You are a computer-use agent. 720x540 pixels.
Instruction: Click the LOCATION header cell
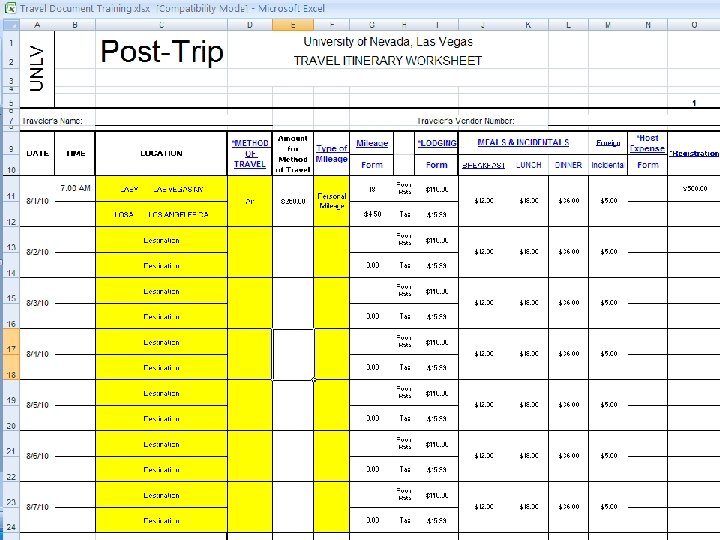click(x=161, y=153)
